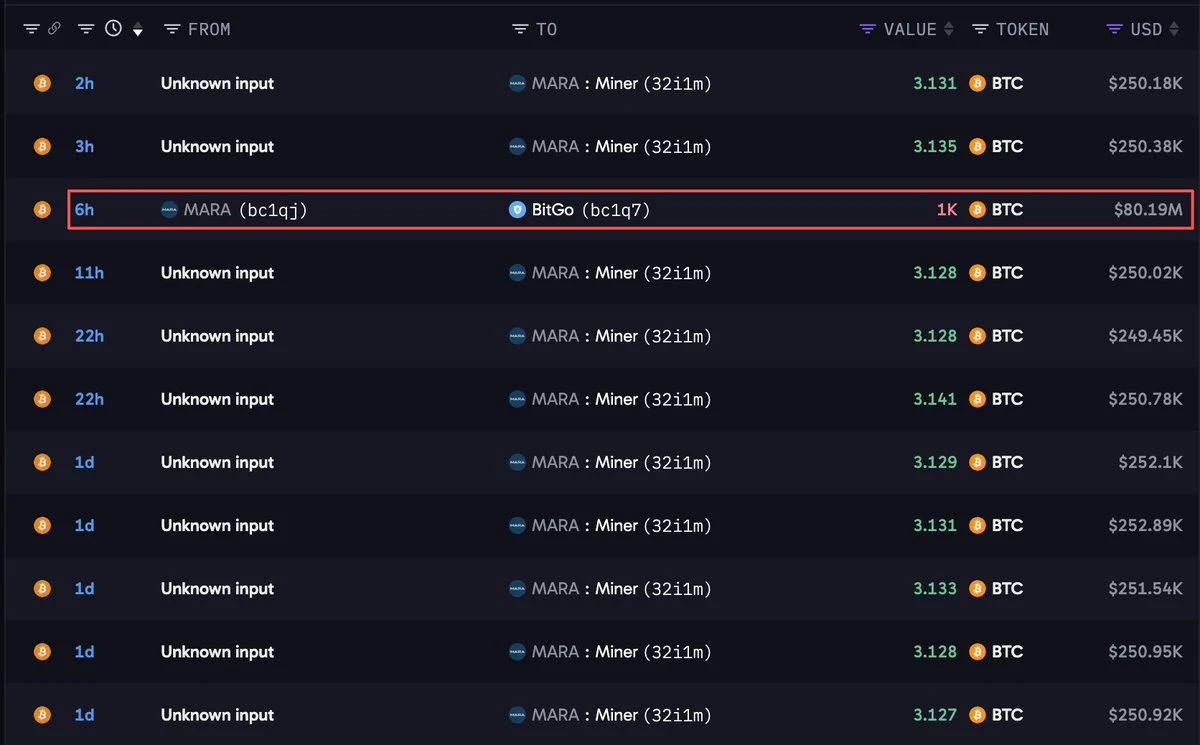Toggle the time sort arrow next to the clock
This screenshot has width=1200, height=745.
click(138, 30)
